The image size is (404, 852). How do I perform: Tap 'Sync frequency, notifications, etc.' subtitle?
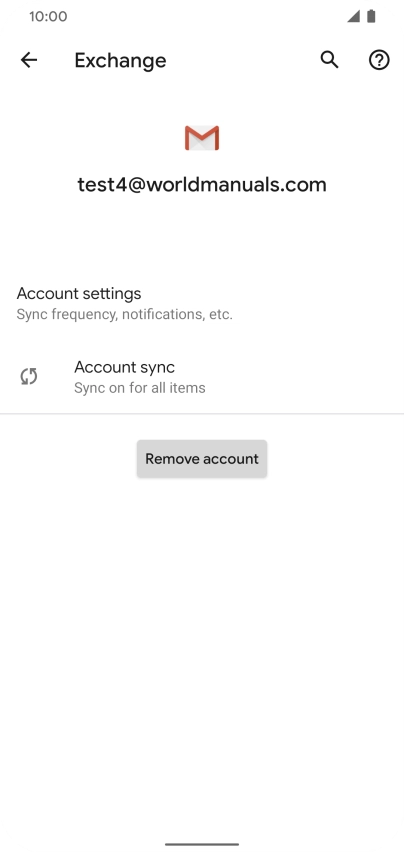[124, 314]
